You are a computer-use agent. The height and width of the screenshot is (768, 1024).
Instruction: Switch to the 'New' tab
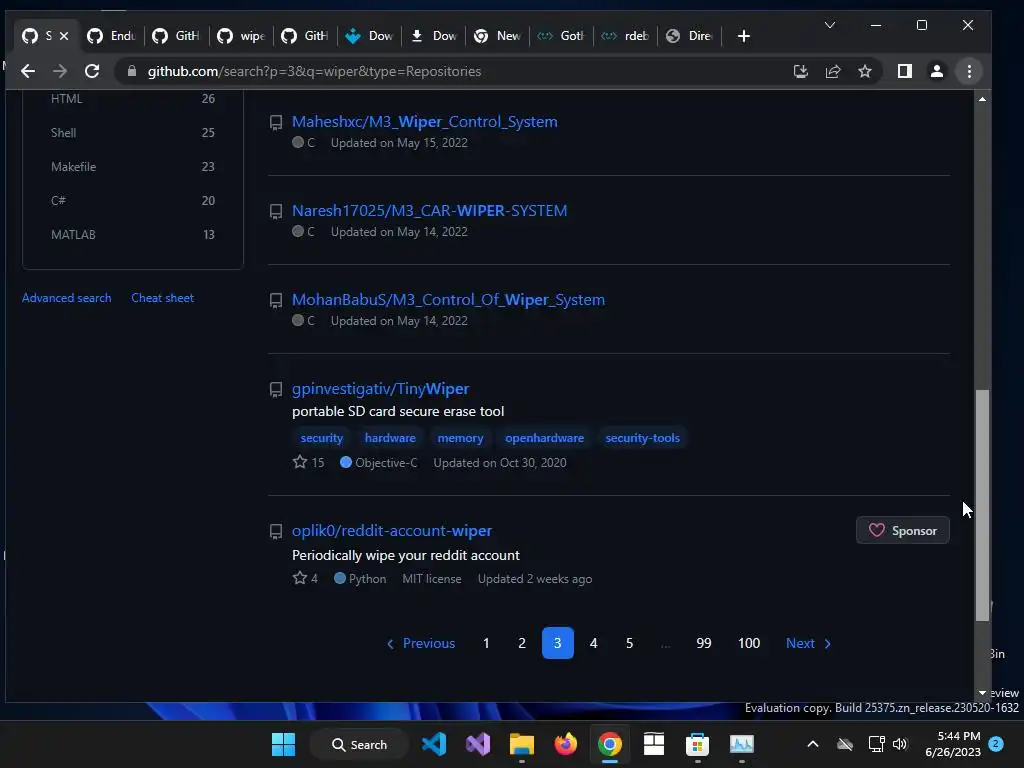coord(498,36)
